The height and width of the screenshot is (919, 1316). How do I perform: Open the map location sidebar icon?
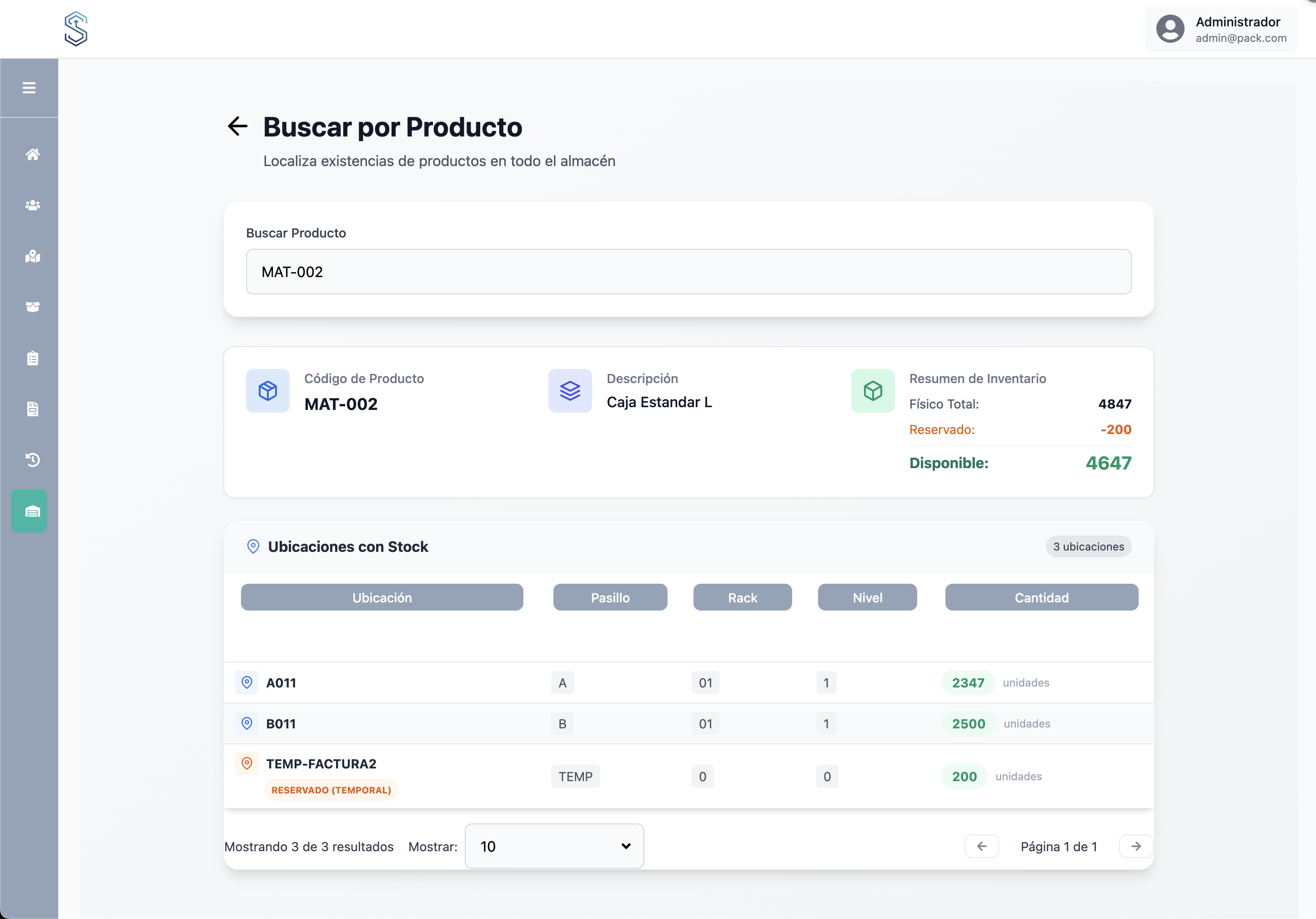(x=33, y=256)
